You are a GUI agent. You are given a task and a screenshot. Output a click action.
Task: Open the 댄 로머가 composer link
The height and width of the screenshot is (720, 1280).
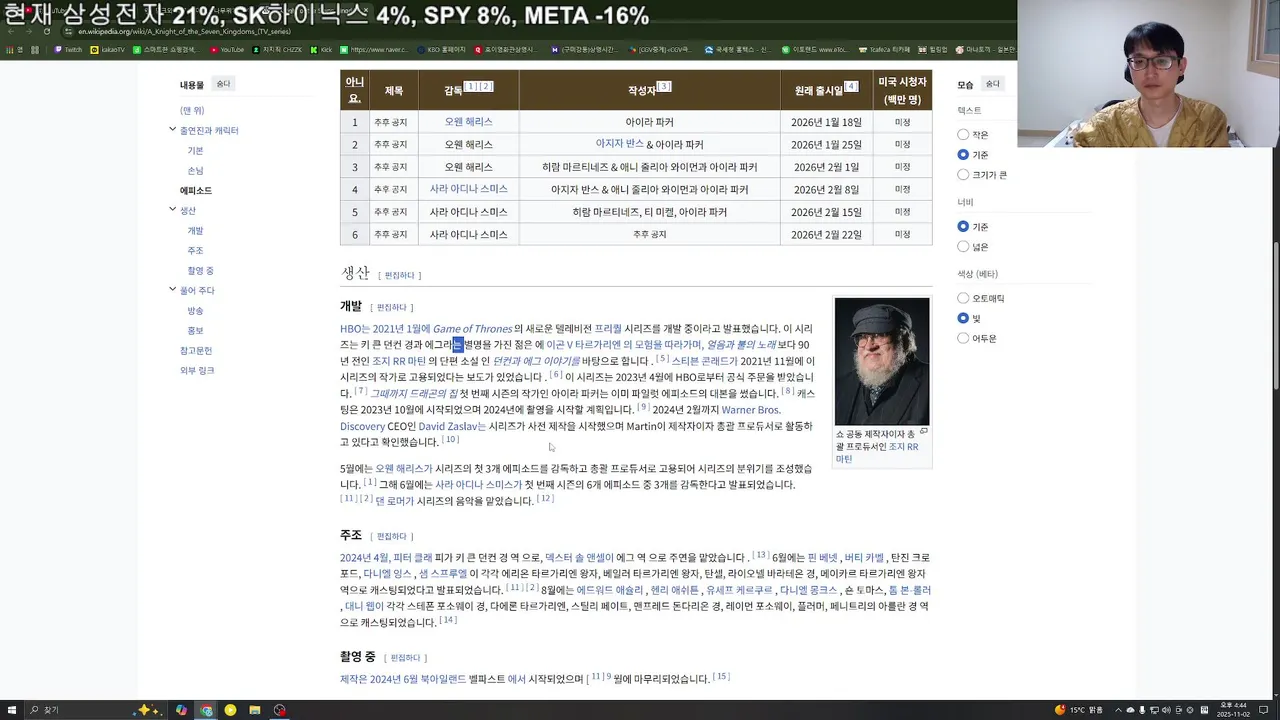coord(394,501)
